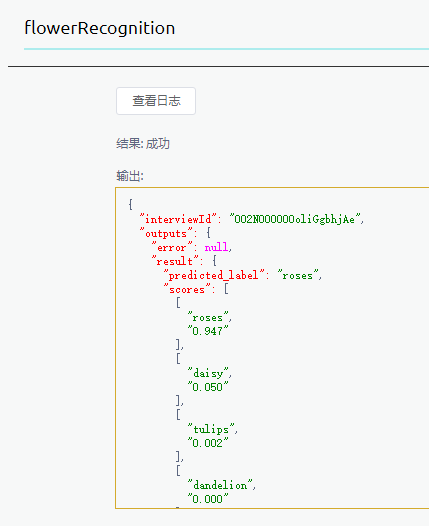
Task: Select the pink null value
Action: coord(216,247)
